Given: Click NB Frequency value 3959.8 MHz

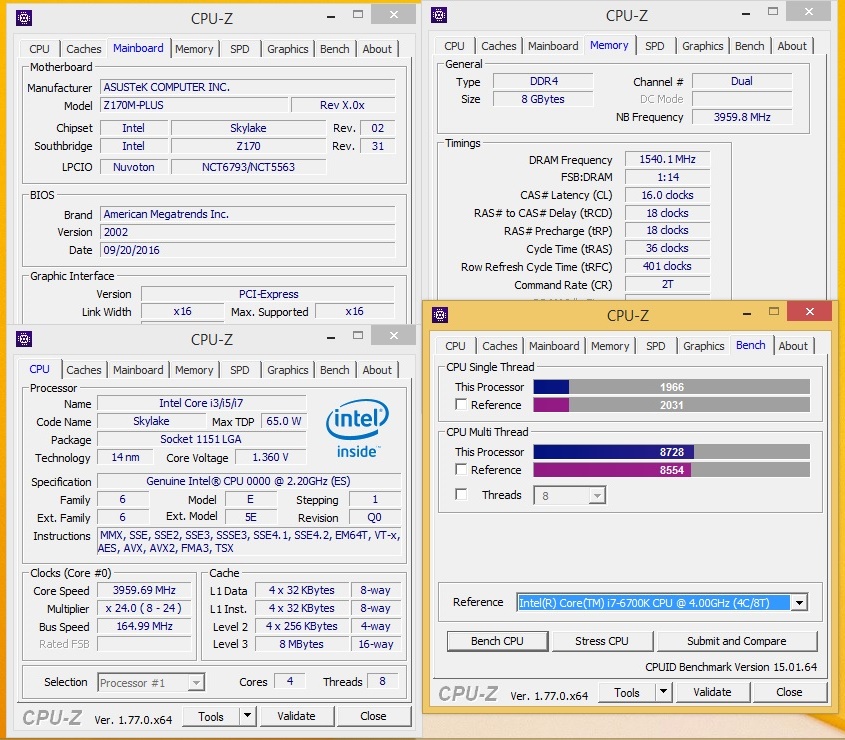Looking at the screenshot, I should click(x=742, y=117).
